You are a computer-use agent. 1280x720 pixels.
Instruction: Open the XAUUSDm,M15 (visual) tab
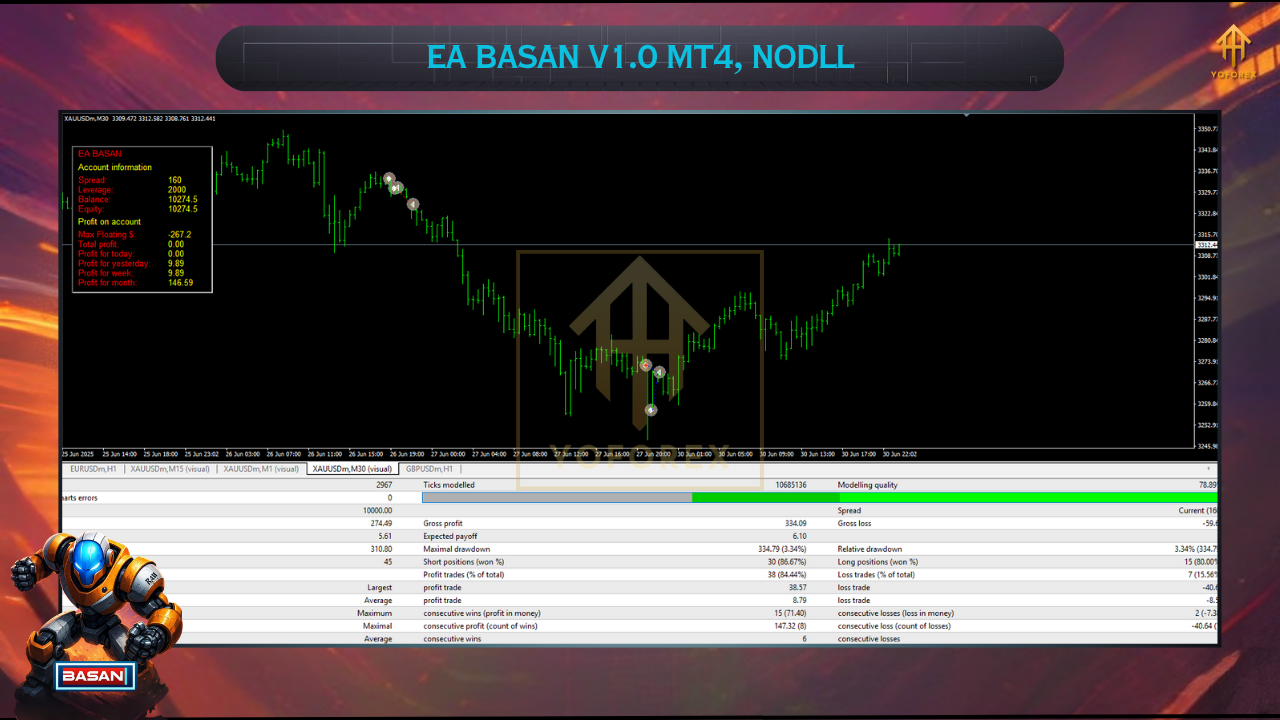pyautogui.click(x=170, y=468)
